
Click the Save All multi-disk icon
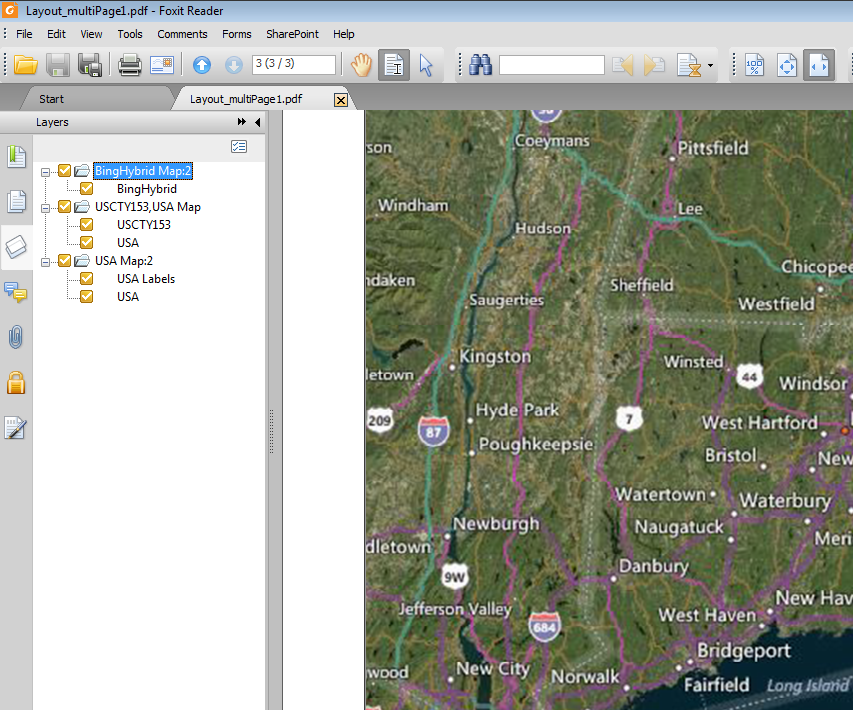point(90,65)
